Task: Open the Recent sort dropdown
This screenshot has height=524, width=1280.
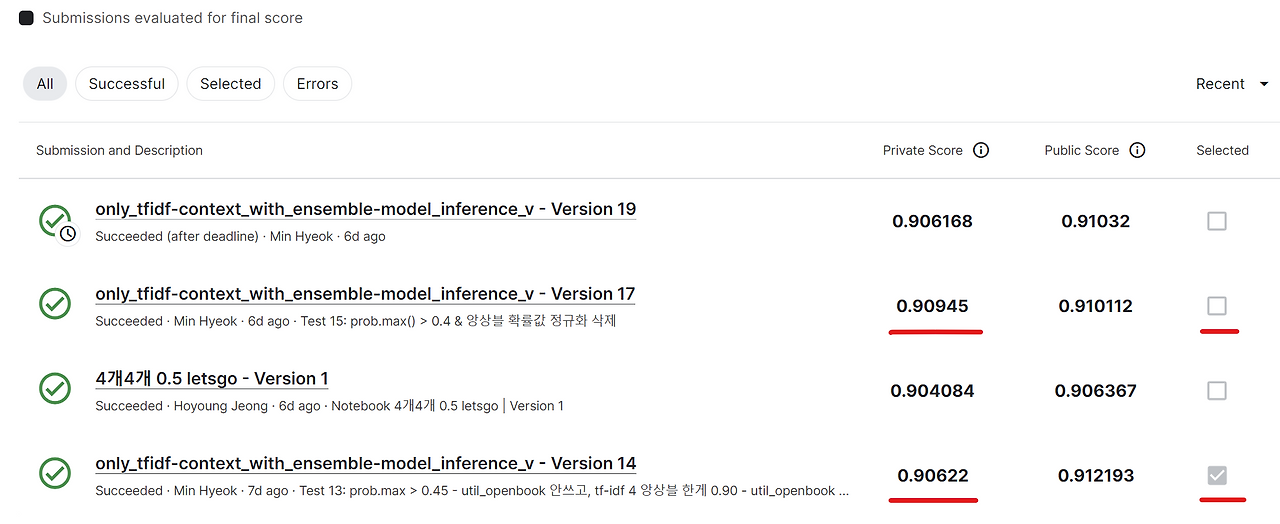Action: pyautogui.click(x=1231, y=84)
